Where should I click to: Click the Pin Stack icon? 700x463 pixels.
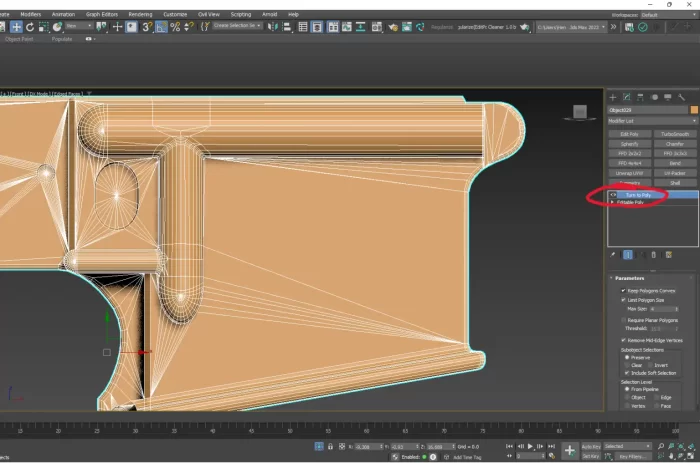614,255
